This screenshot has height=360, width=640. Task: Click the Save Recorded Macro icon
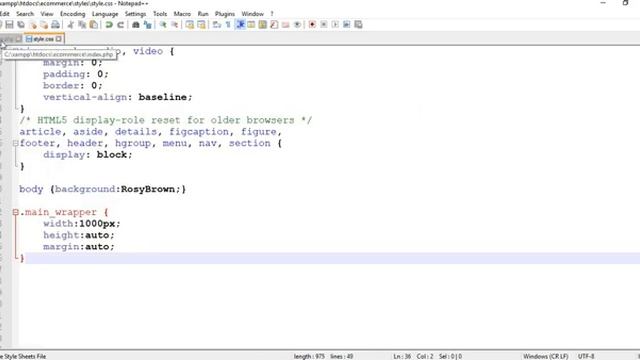[x=358, y=25]
